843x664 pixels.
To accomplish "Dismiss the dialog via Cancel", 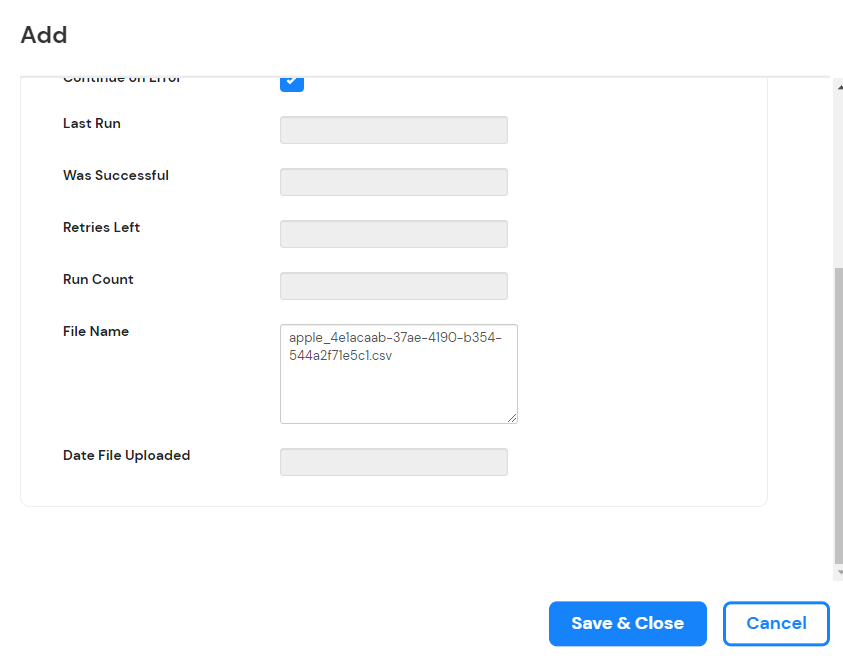I will point(776,623).
